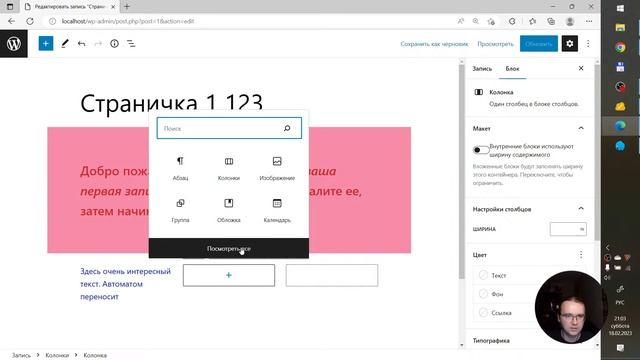
Task: Toggle settings gear sidebar button
Action: tap(570, 44)
